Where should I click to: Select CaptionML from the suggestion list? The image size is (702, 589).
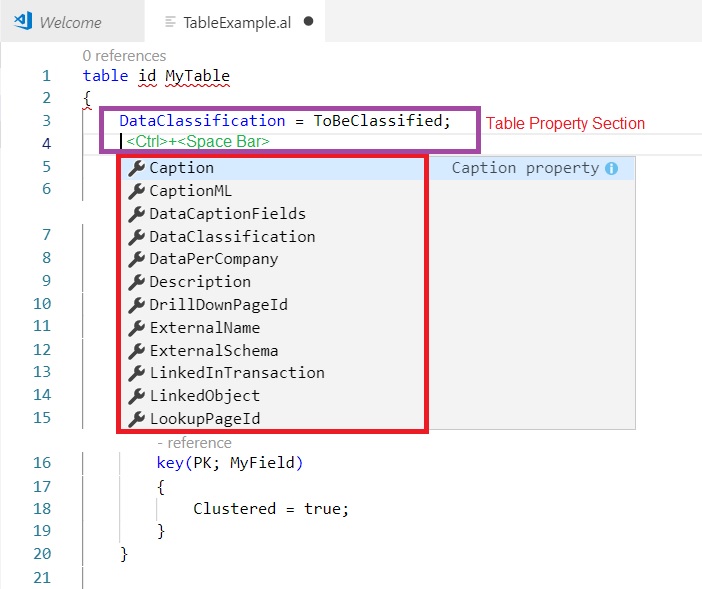191,191
